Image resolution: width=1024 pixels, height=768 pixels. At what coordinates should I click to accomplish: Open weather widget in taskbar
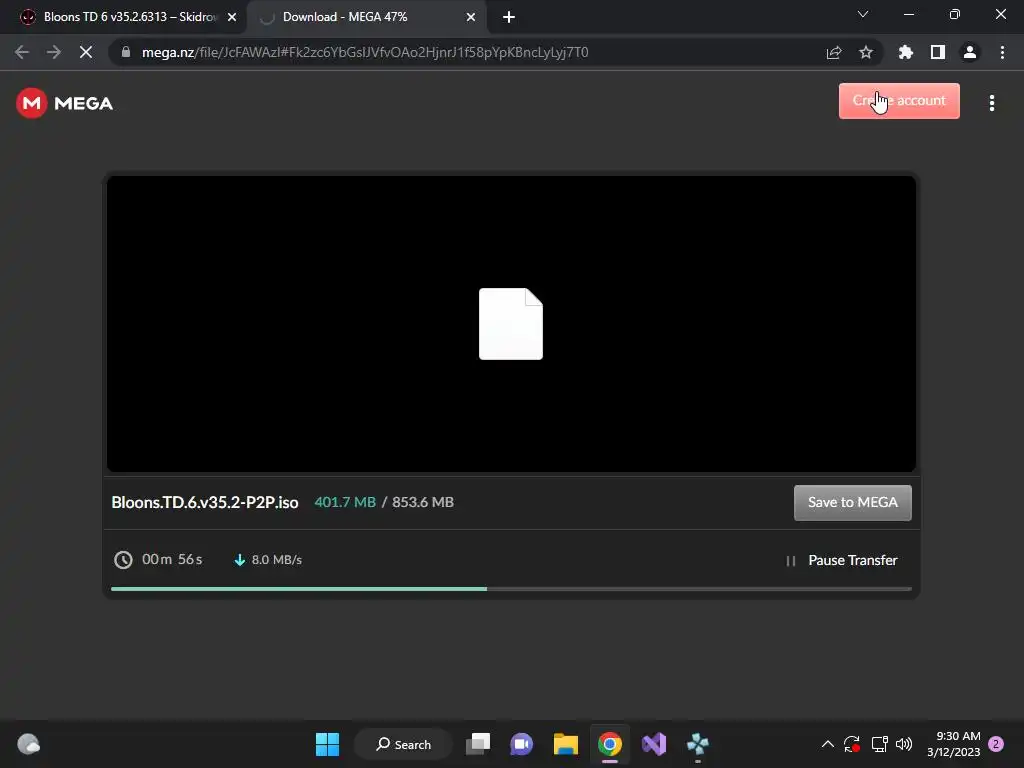[x=29, y=744]
